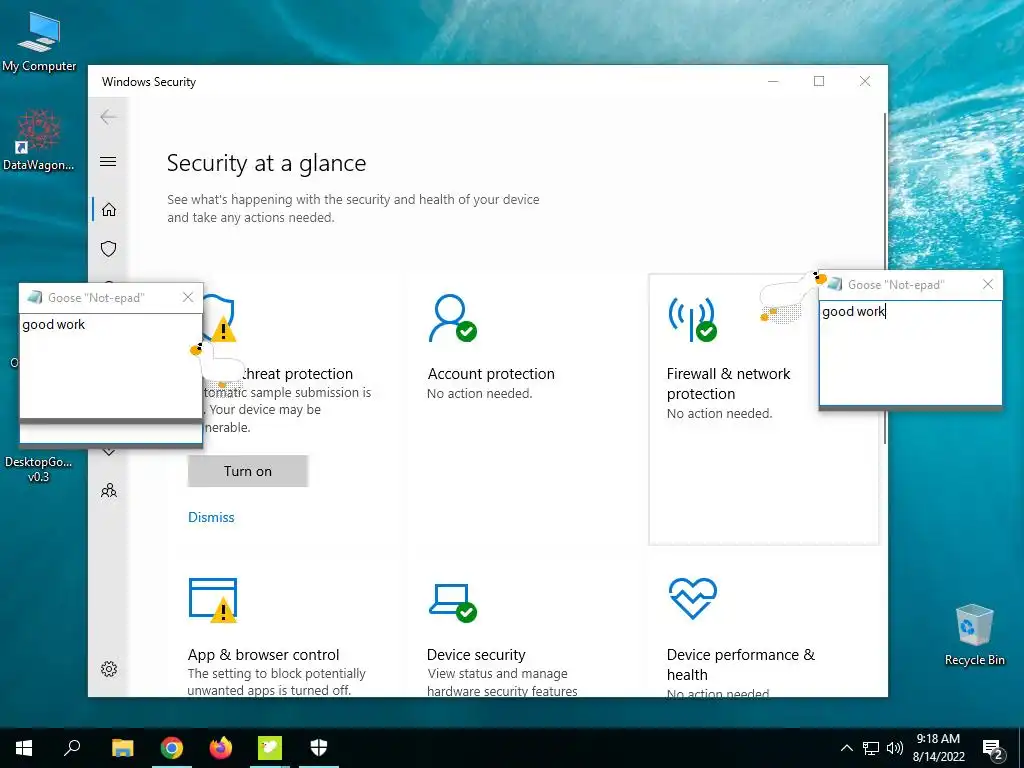Click the Device performance heart icon
1024x768 pixels.
(692, 598)
